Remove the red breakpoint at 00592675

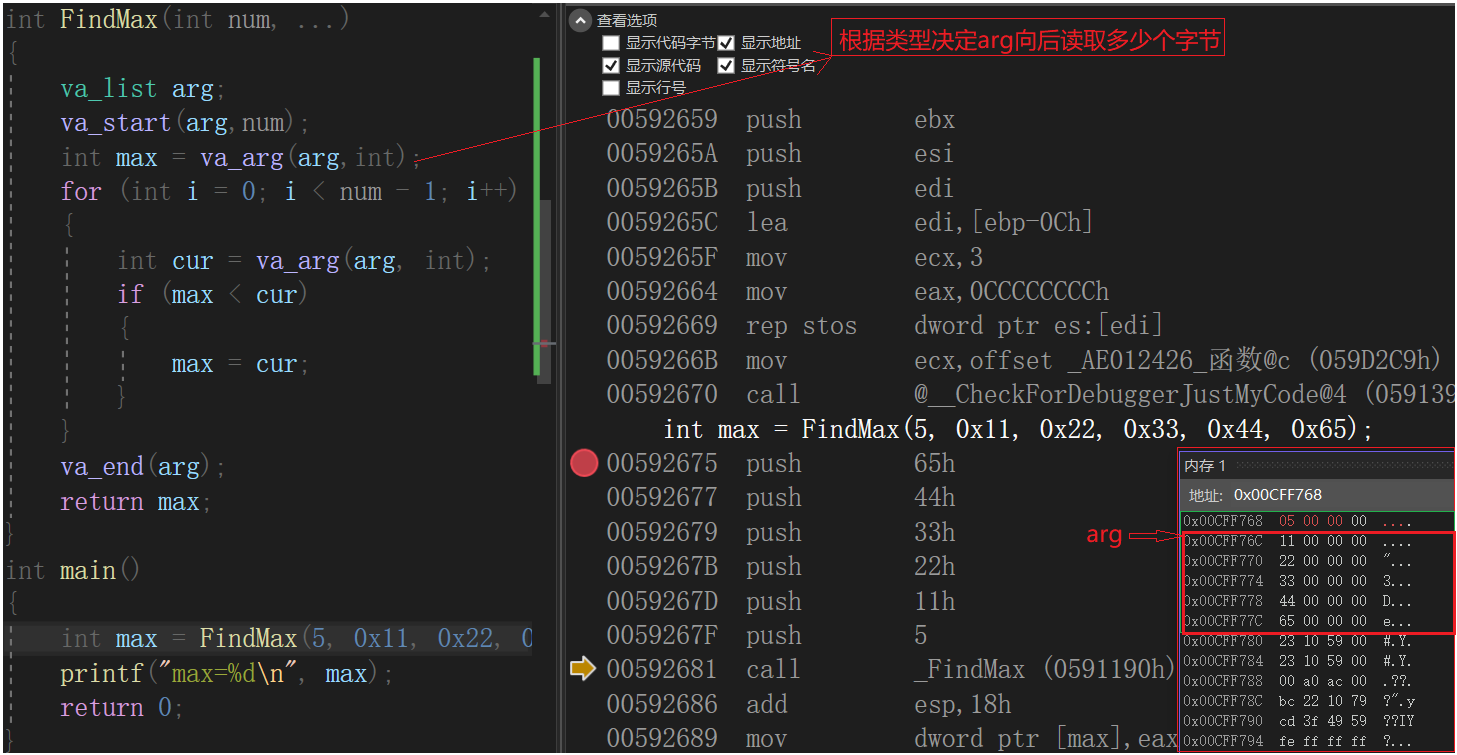pyautogui.click(x=584, y=463)
